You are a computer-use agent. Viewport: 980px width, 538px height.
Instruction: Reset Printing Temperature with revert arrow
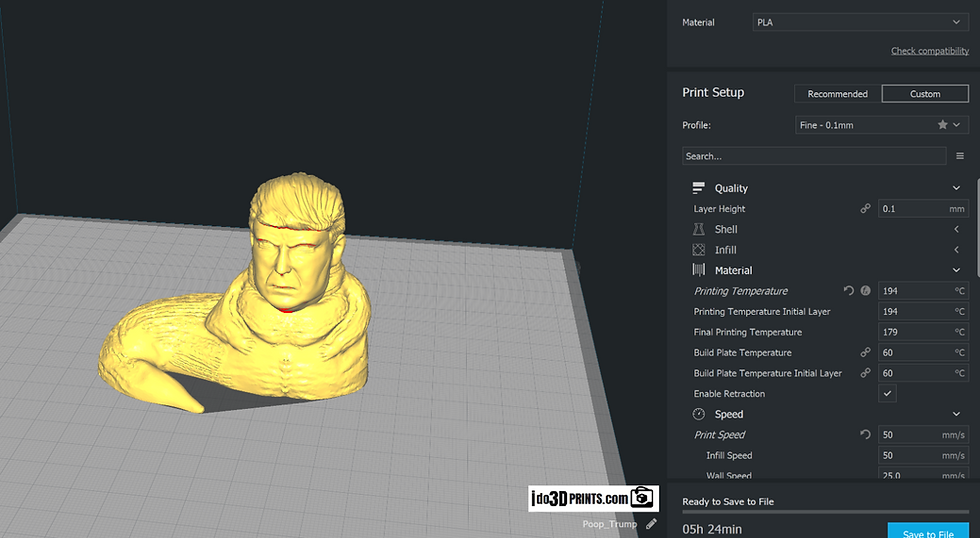[x=848, y=291]
